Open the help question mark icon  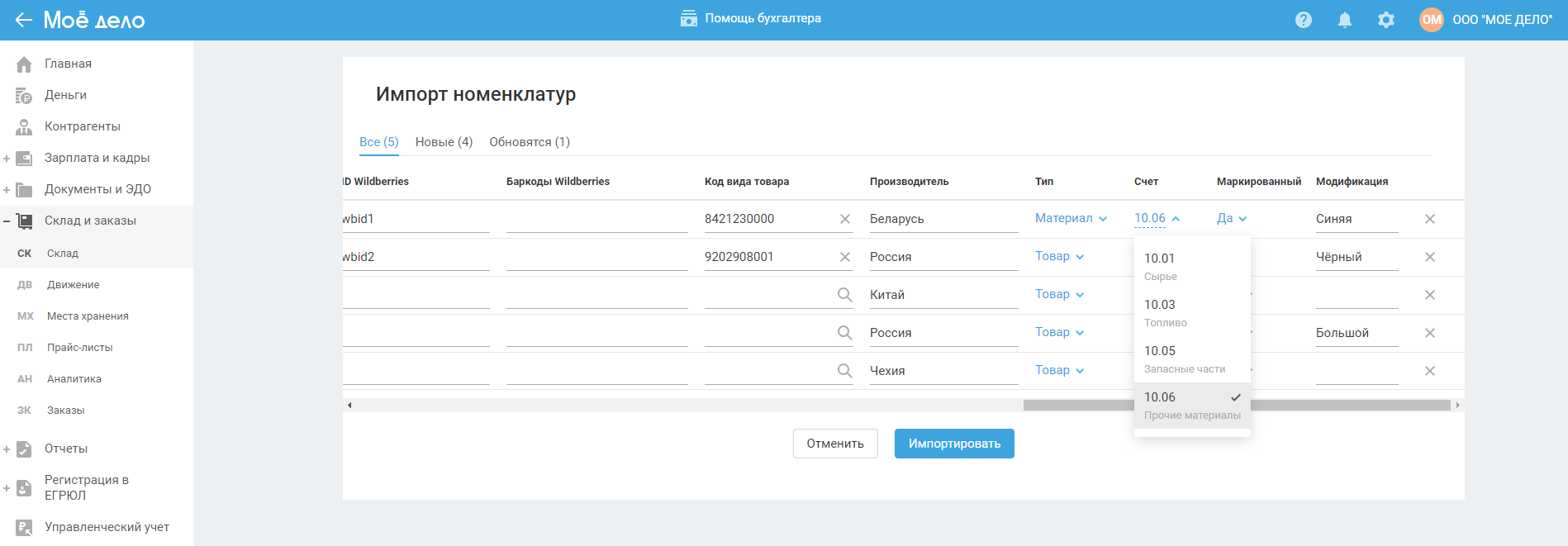tap(1303, 20)
